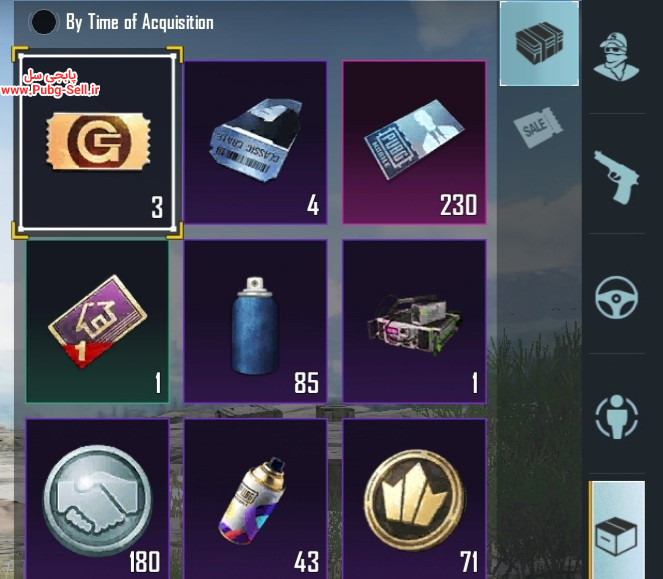Select the PUBG ID card with 230 count
This screenshot has width=663, height=579.
pyautogui.click(x=414, y=142)
